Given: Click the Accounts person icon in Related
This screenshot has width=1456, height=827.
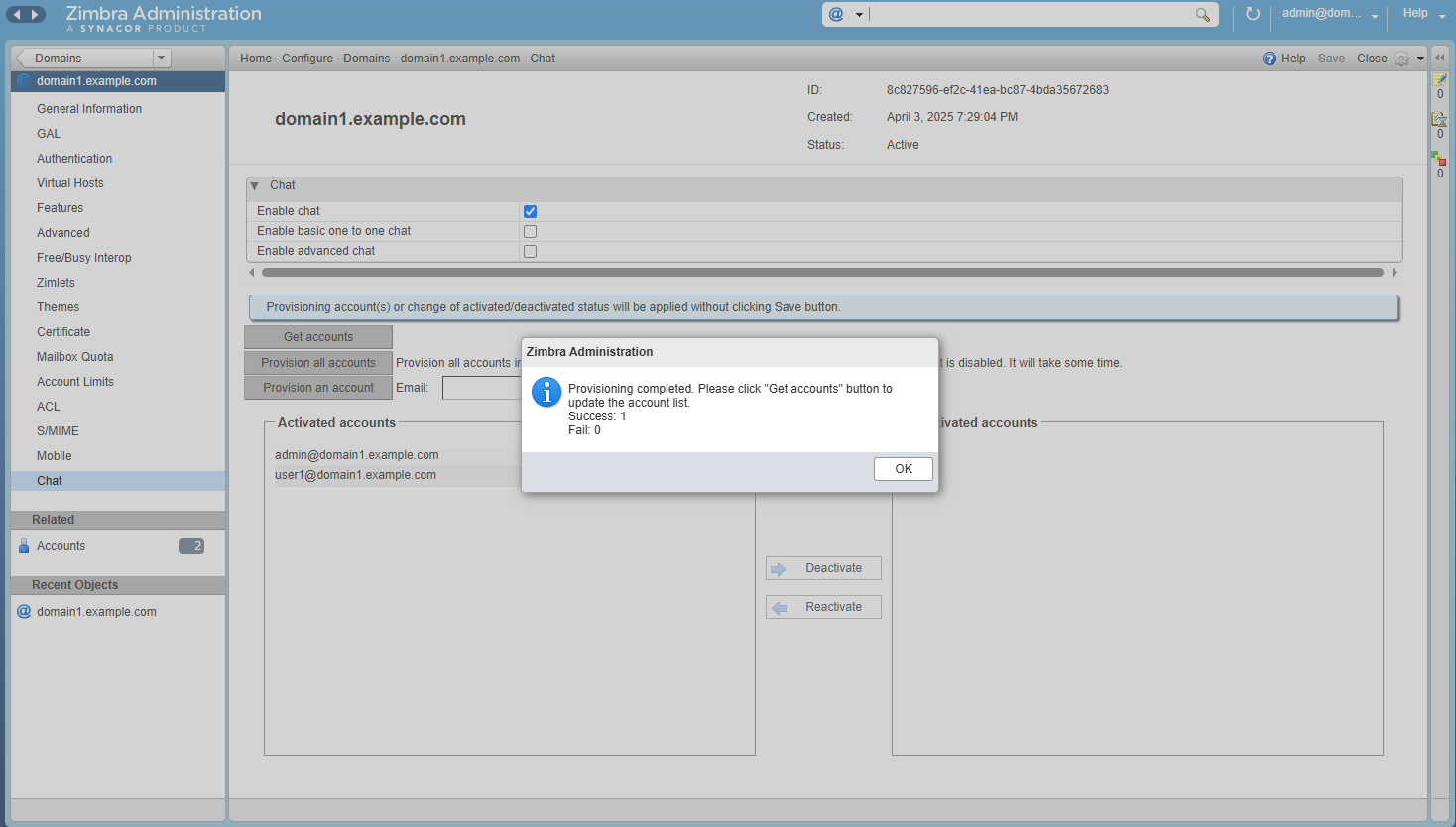Looking at the screenshot, I should coord(24,546).
